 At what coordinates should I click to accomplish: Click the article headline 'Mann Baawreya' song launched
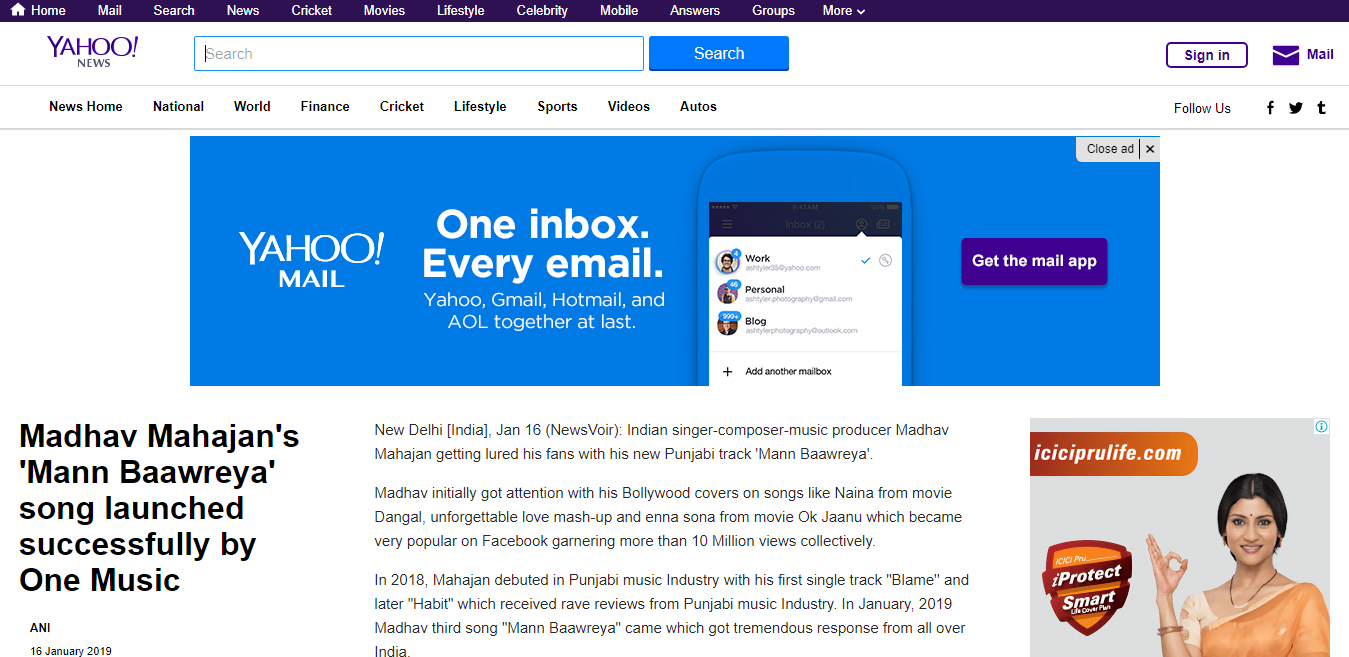(x=160, y=508)
